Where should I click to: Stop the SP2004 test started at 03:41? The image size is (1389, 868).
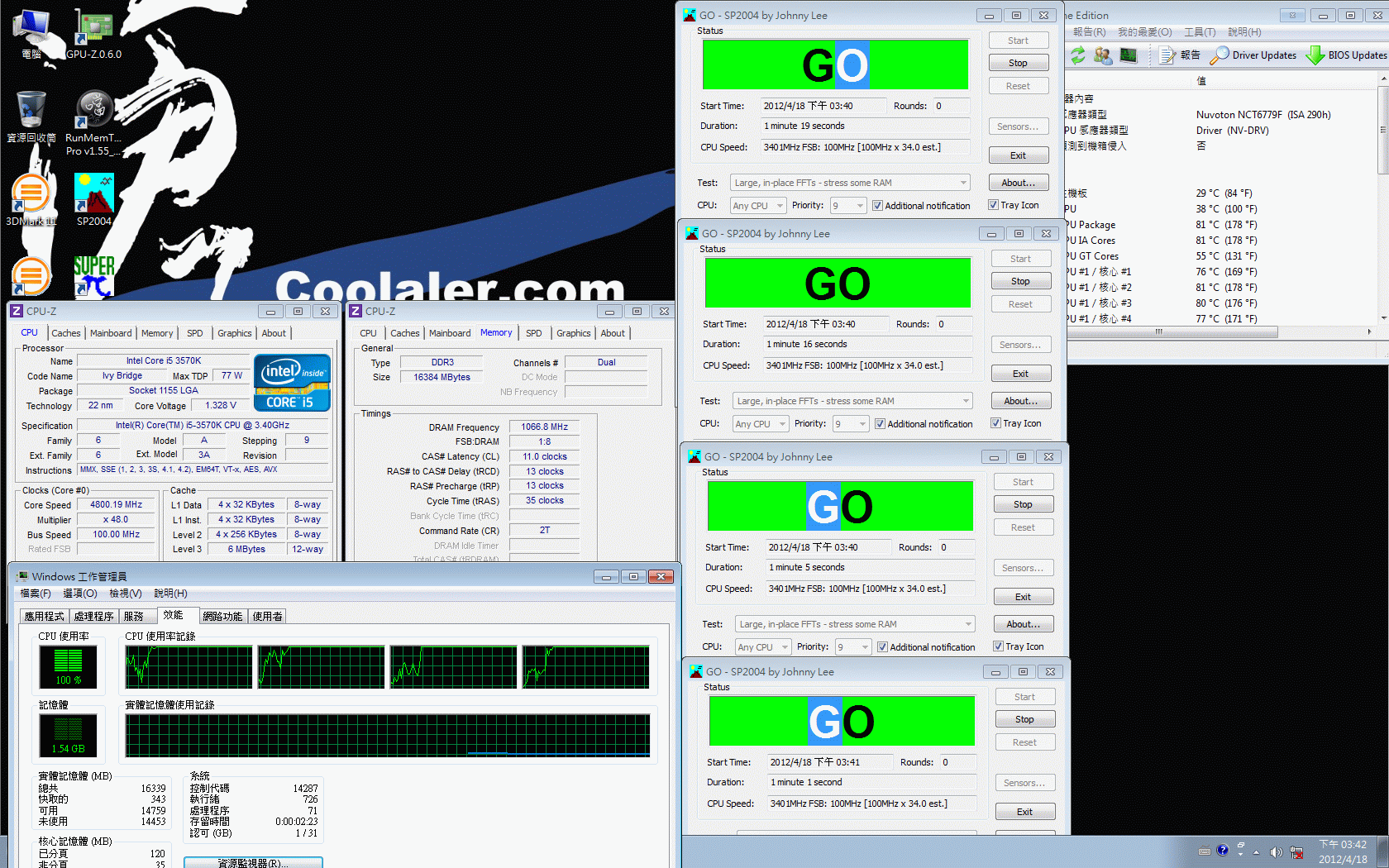point(1024,719)
